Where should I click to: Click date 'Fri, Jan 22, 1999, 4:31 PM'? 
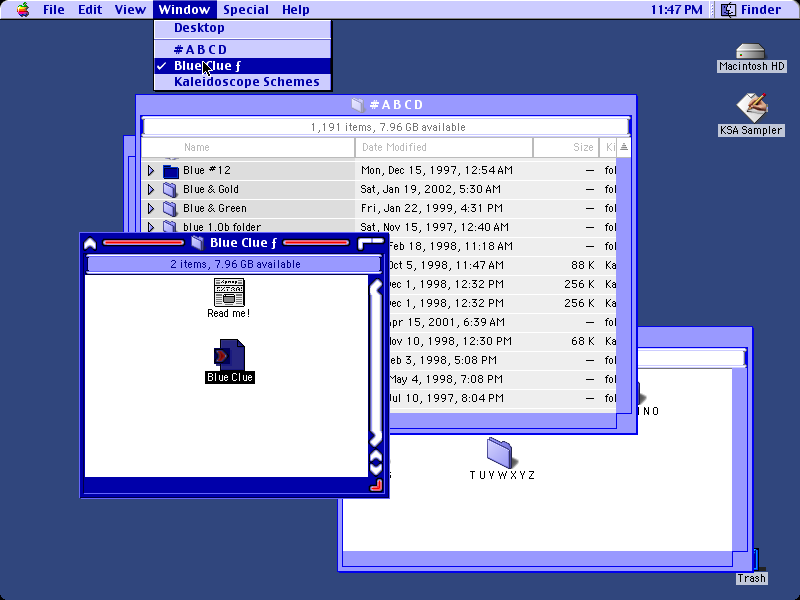pos(432,208)
